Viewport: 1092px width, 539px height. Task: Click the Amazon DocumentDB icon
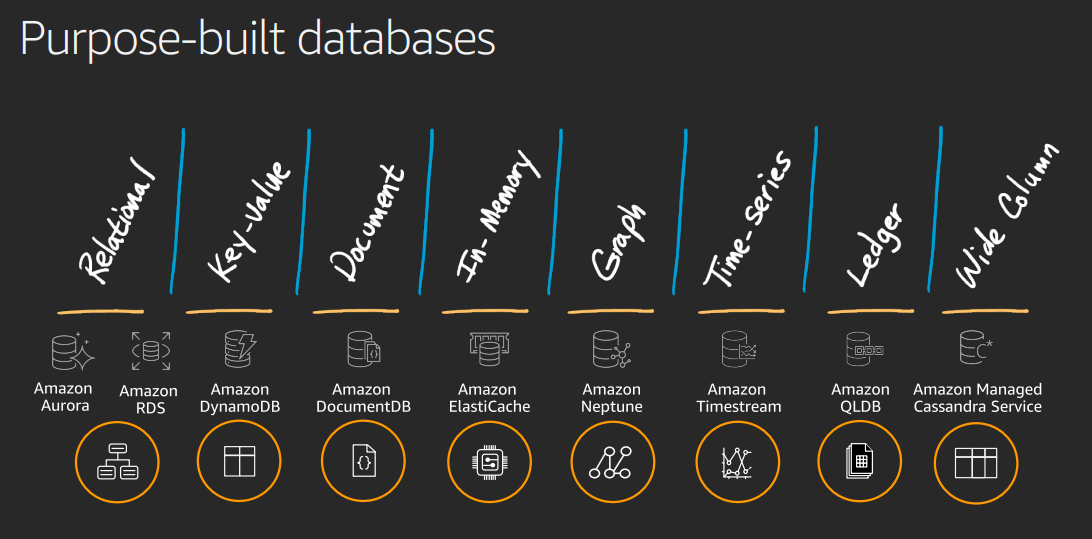[x=361, y=350]
